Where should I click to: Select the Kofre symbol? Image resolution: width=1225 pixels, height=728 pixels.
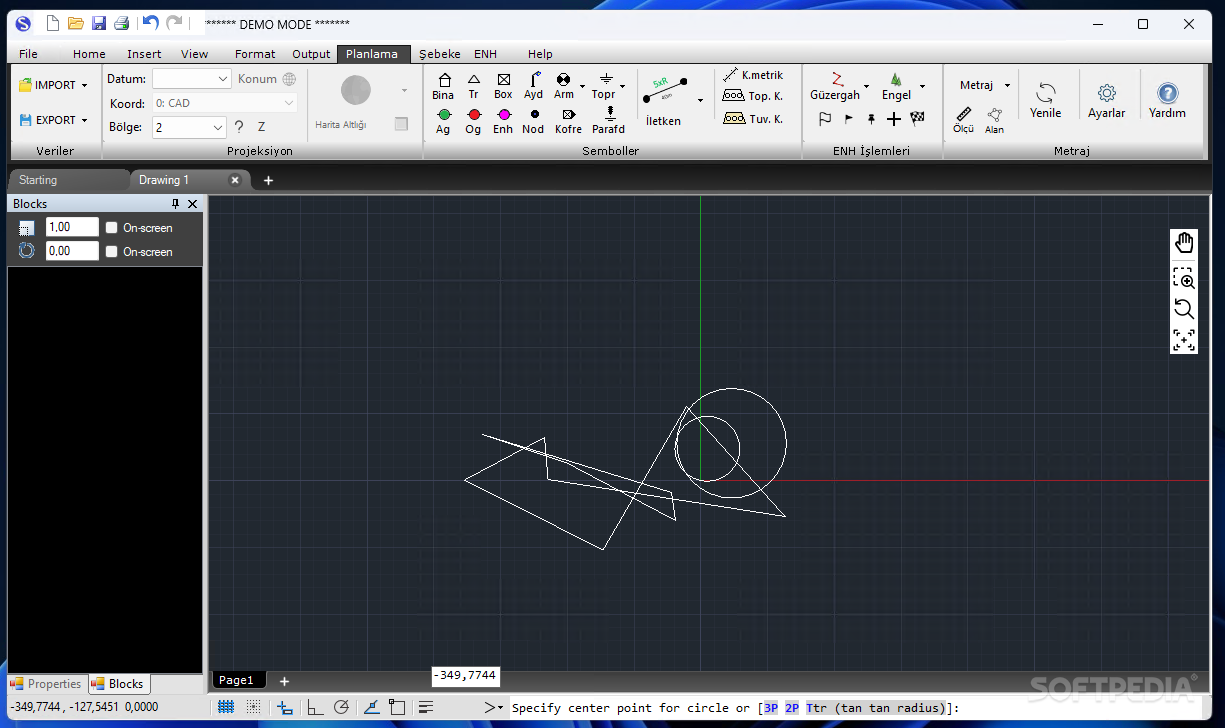coord(568,121)
